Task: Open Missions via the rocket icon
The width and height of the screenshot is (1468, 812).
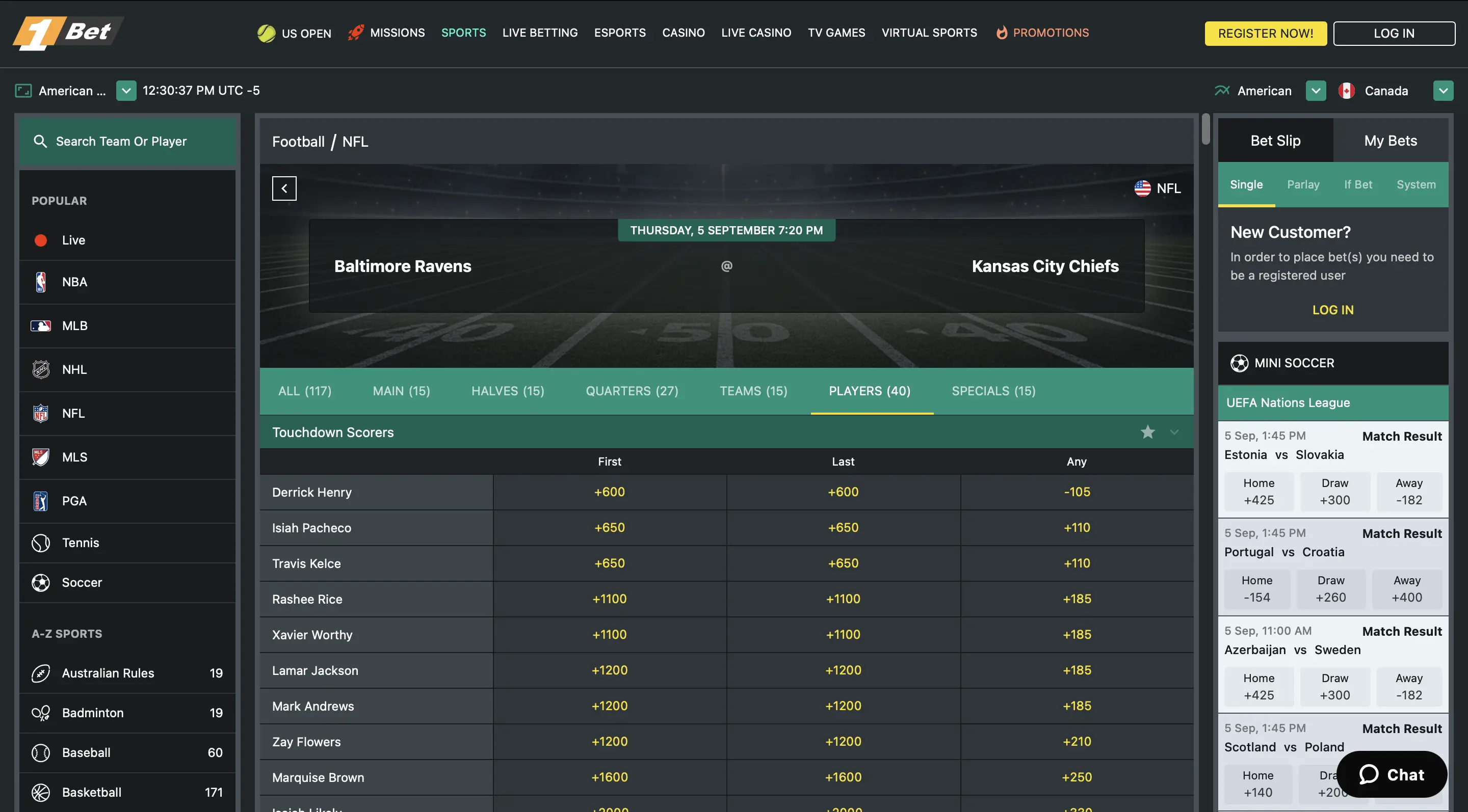Action: [356, 33]
